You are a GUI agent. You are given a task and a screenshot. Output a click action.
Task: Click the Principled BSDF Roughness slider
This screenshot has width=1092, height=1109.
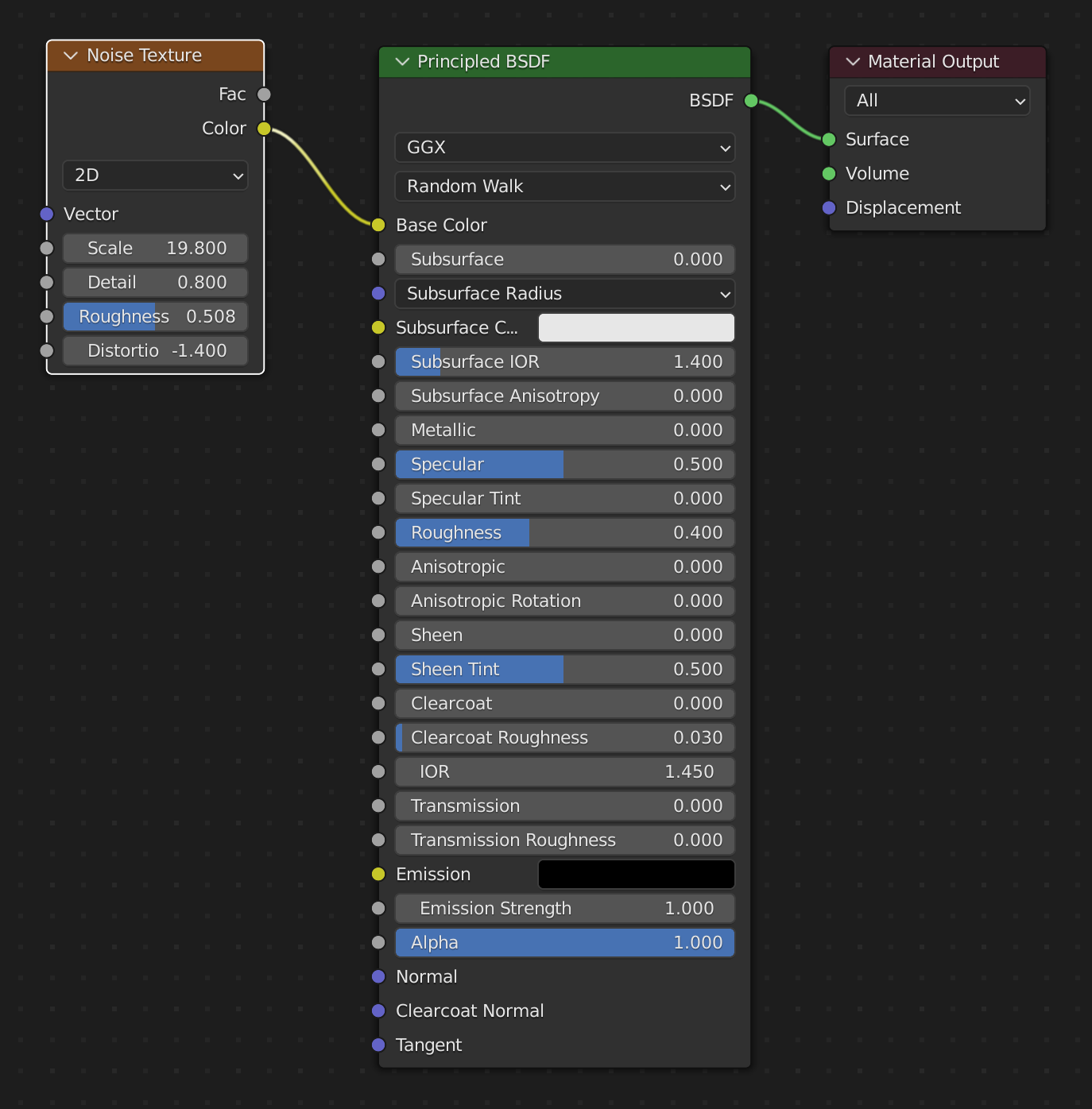coord(564,532)
